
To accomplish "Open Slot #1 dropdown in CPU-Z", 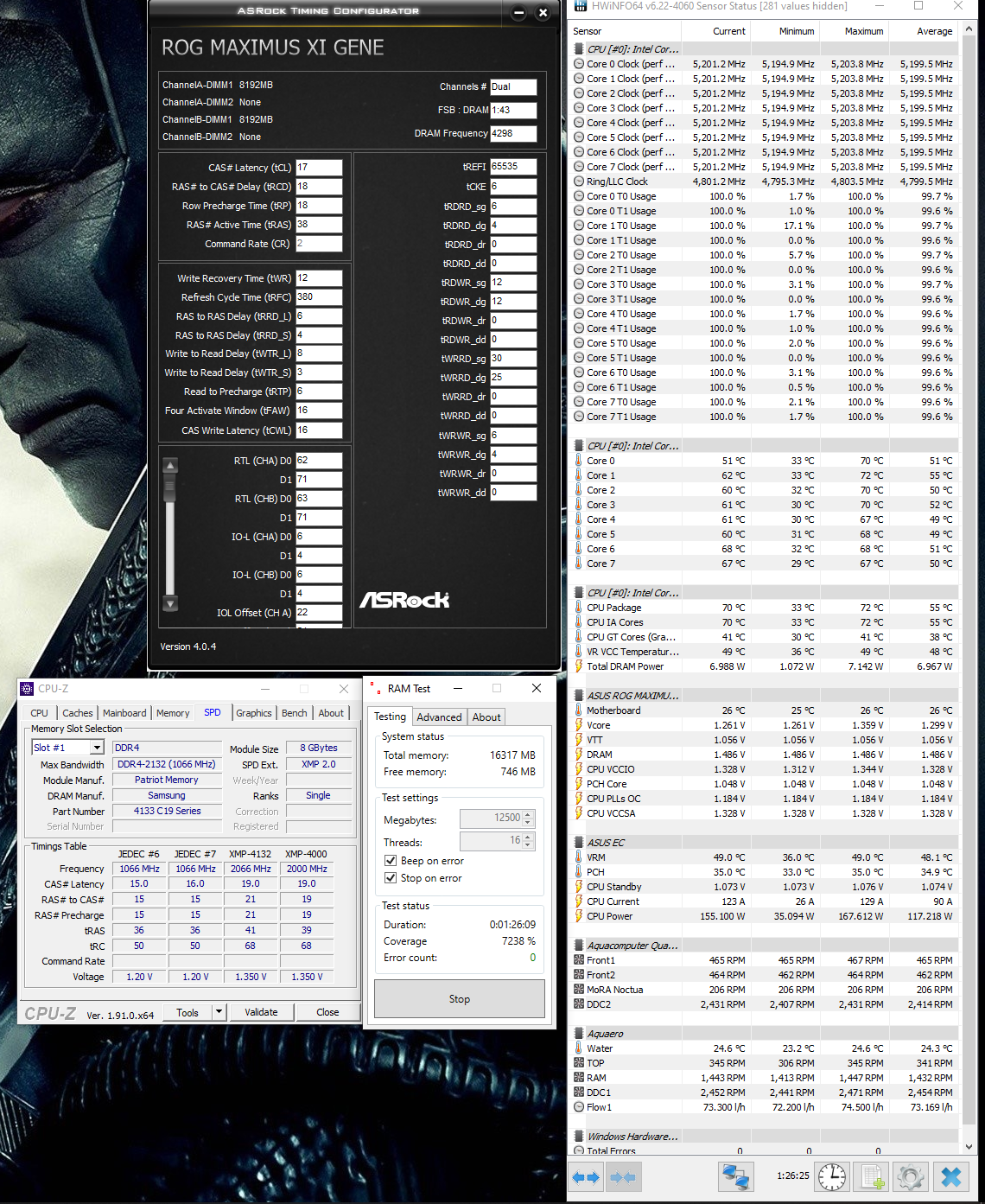I will click(97, 748).
